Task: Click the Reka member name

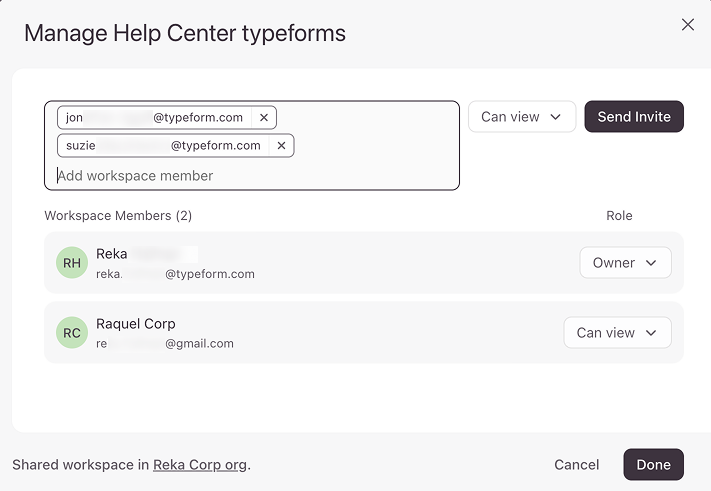Action: click(112, 254)
